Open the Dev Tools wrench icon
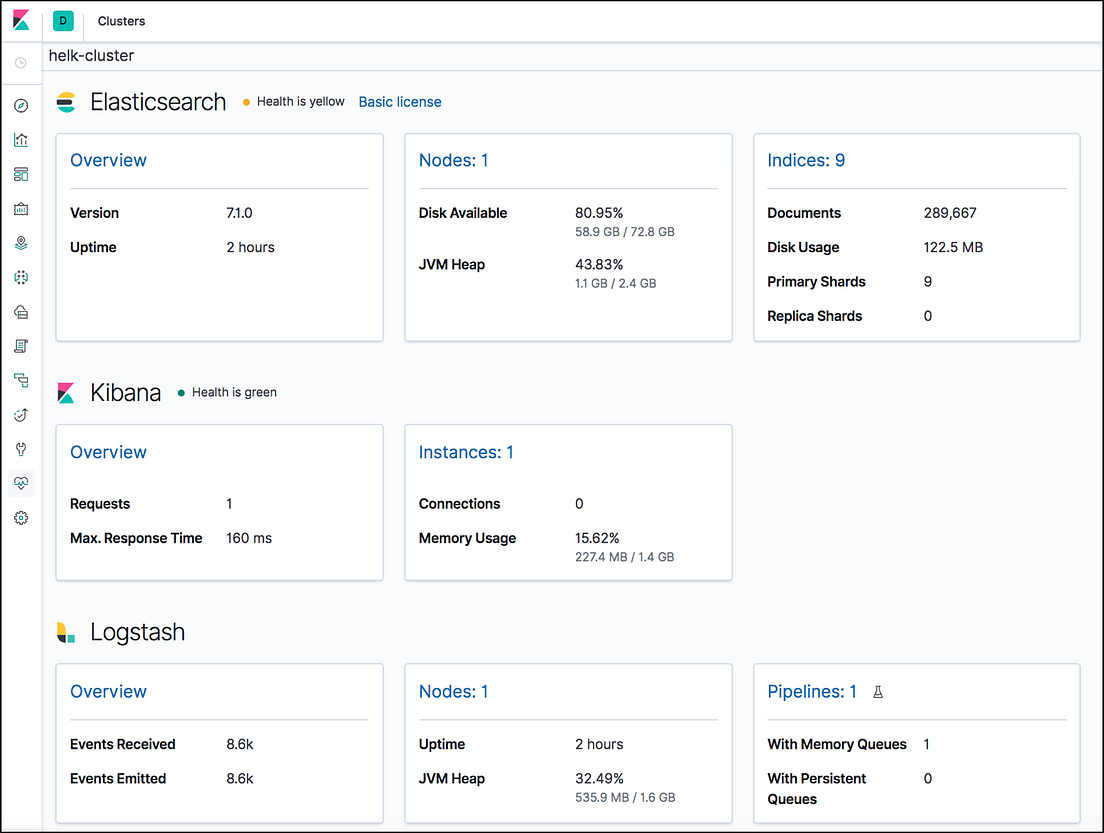 20,449
